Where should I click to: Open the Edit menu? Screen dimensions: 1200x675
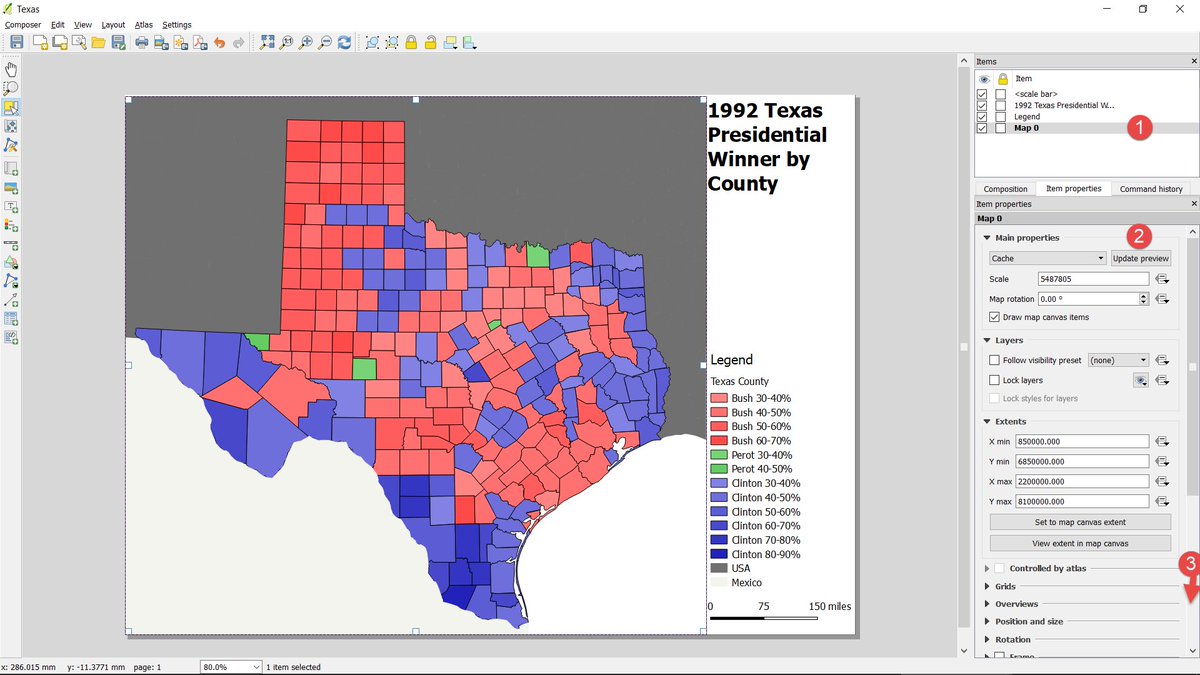[58, 24]
